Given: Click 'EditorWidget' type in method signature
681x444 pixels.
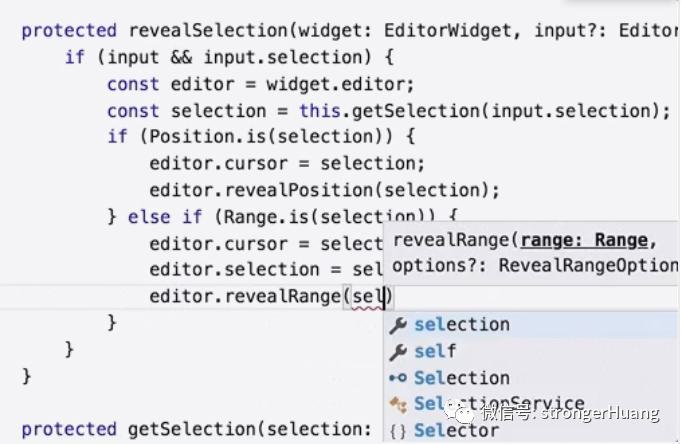Looking at the screenshot, I should (447, 30).
